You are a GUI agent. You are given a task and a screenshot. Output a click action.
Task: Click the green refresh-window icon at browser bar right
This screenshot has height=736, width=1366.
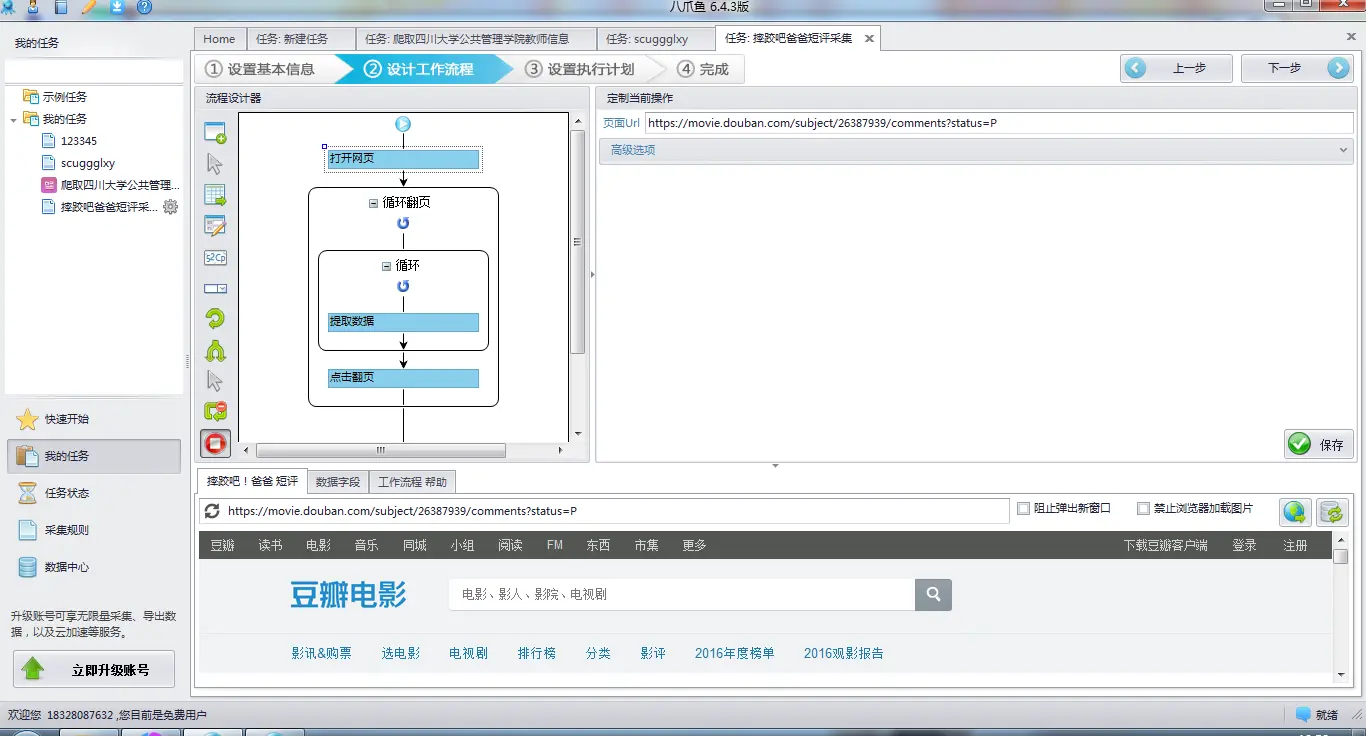click(x=1332, y=512)
